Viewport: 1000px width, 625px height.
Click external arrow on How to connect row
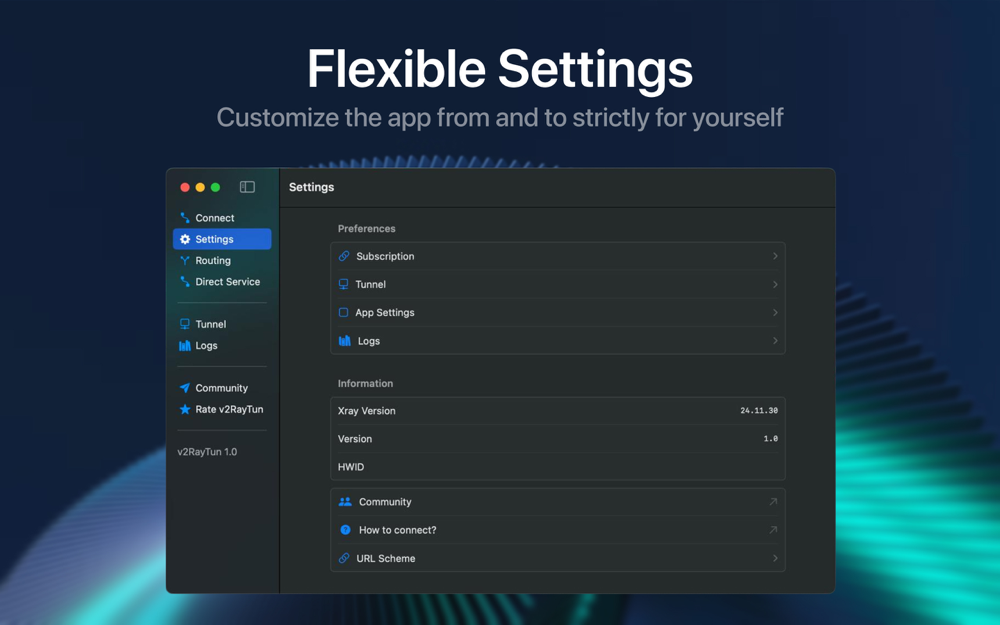coord(773,530)
